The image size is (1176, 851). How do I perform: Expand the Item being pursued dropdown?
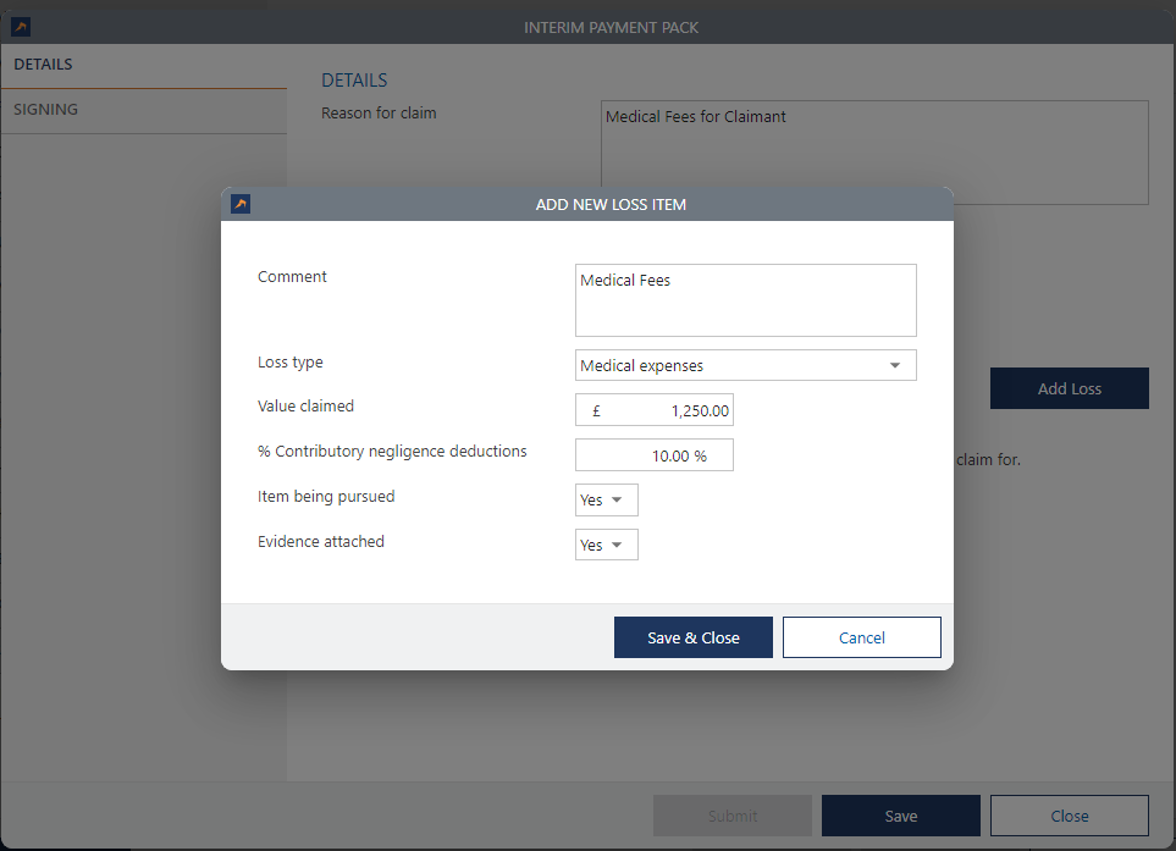pyautogui.click(x=606, y=500)
